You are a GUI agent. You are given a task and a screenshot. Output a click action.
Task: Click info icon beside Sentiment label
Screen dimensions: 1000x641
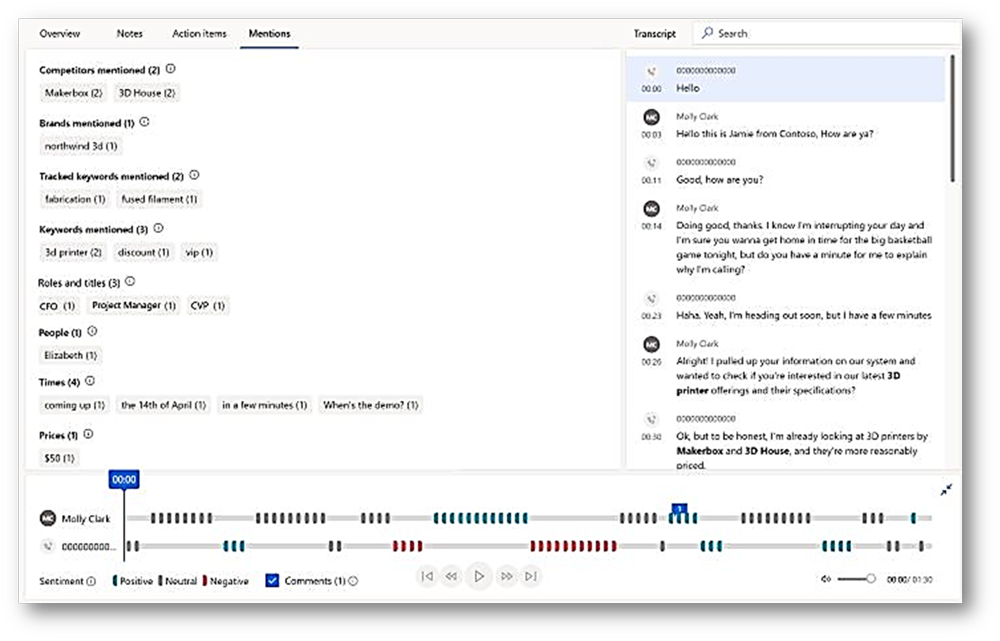click(x=91, y=581)
